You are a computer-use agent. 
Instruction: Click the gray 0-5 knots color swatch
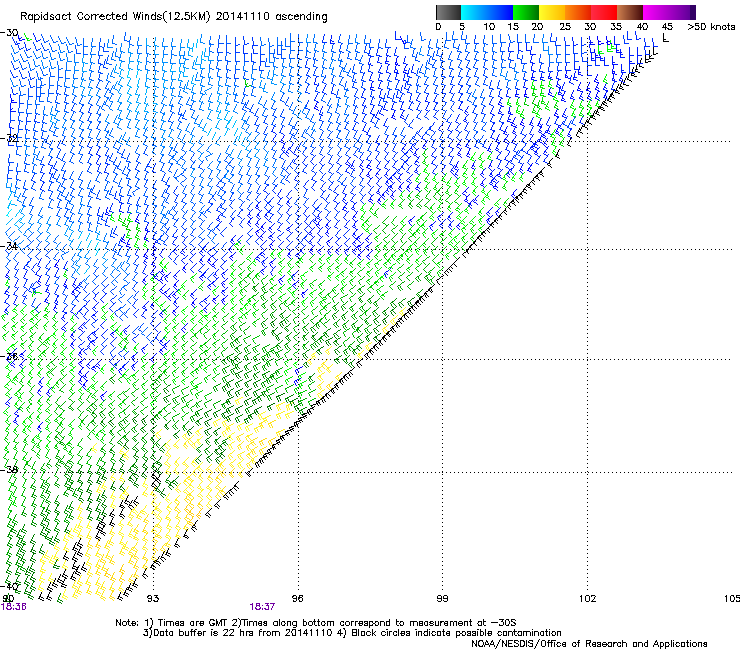[x=448, y=12]
